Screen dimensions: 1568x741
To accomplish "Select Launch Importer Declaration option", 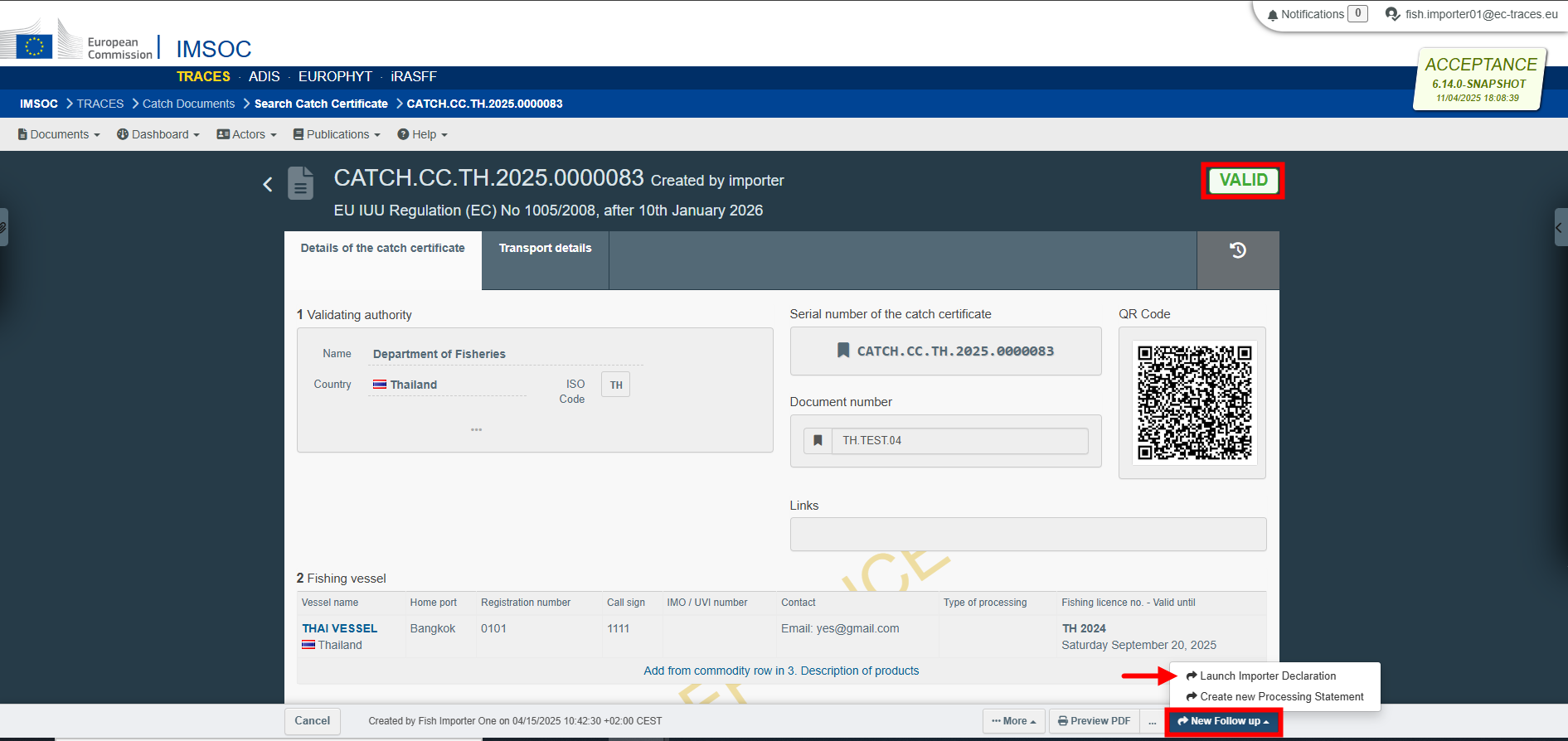I will (1267, 676).
